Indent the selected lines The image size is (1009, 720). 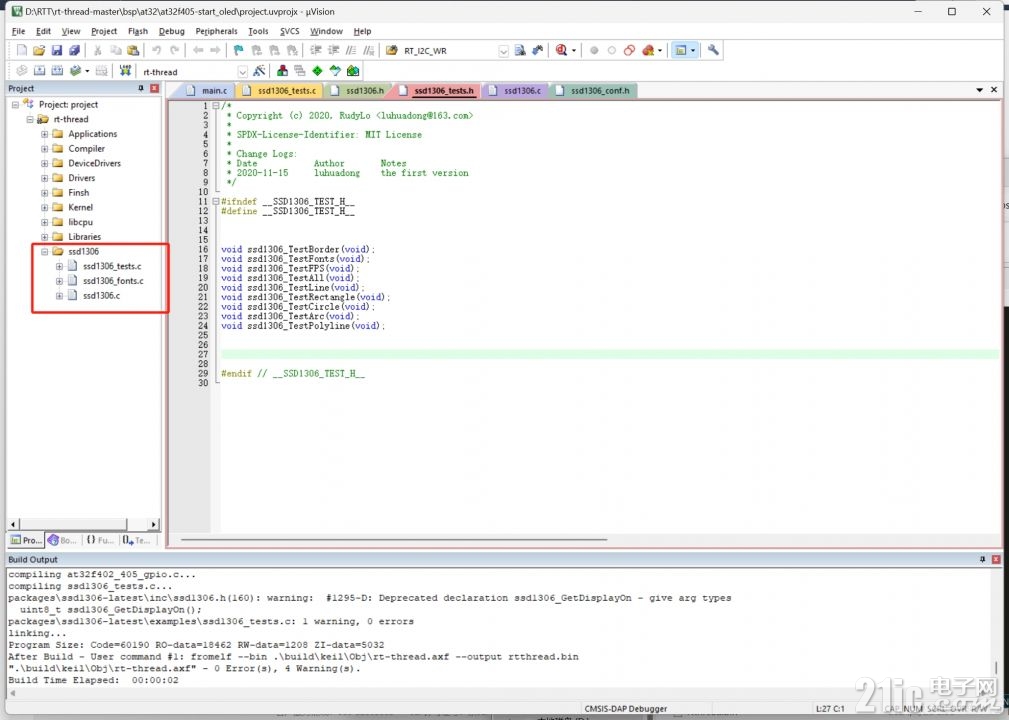click(x=315, y=50)
